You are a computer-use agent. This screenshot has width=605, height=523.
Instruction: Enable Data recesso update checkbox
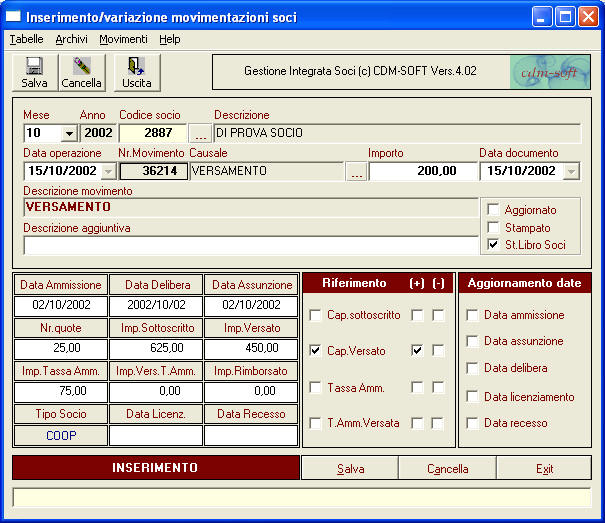(x=472, y=423)
